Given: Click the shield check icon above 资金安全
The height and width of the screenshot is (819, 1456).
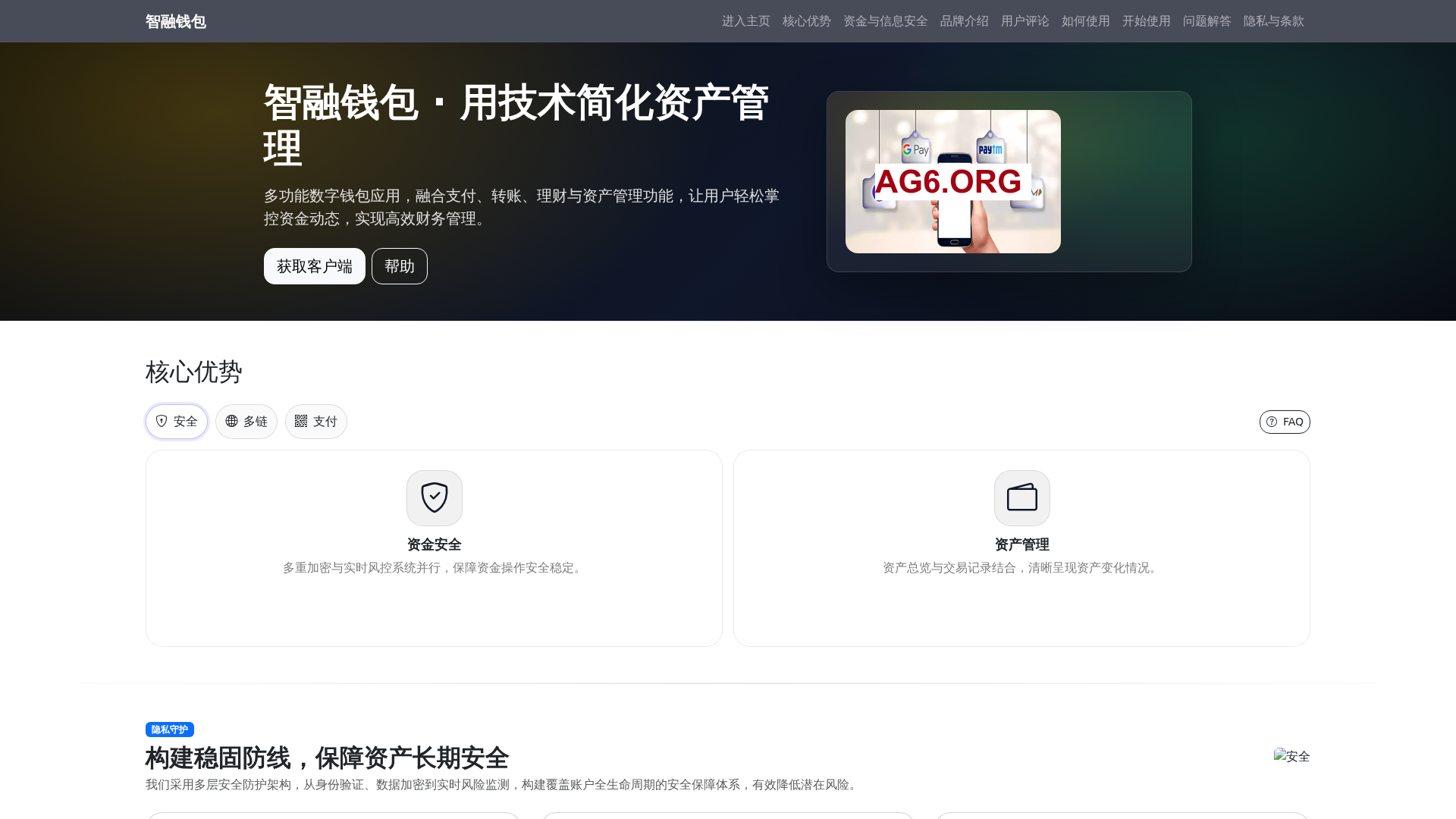Looking at the screenshot, I should pos(434,498).
